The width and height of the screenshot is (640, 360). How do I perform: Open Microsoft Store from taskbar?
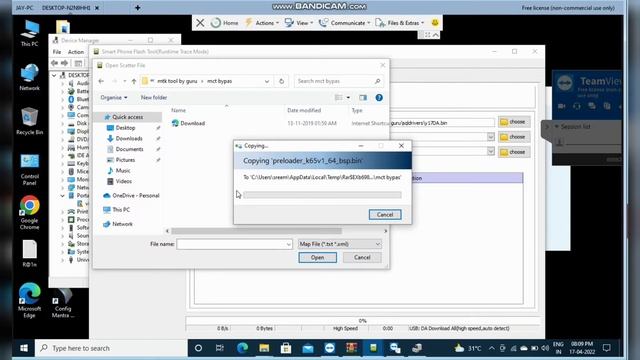click(286, 348)
